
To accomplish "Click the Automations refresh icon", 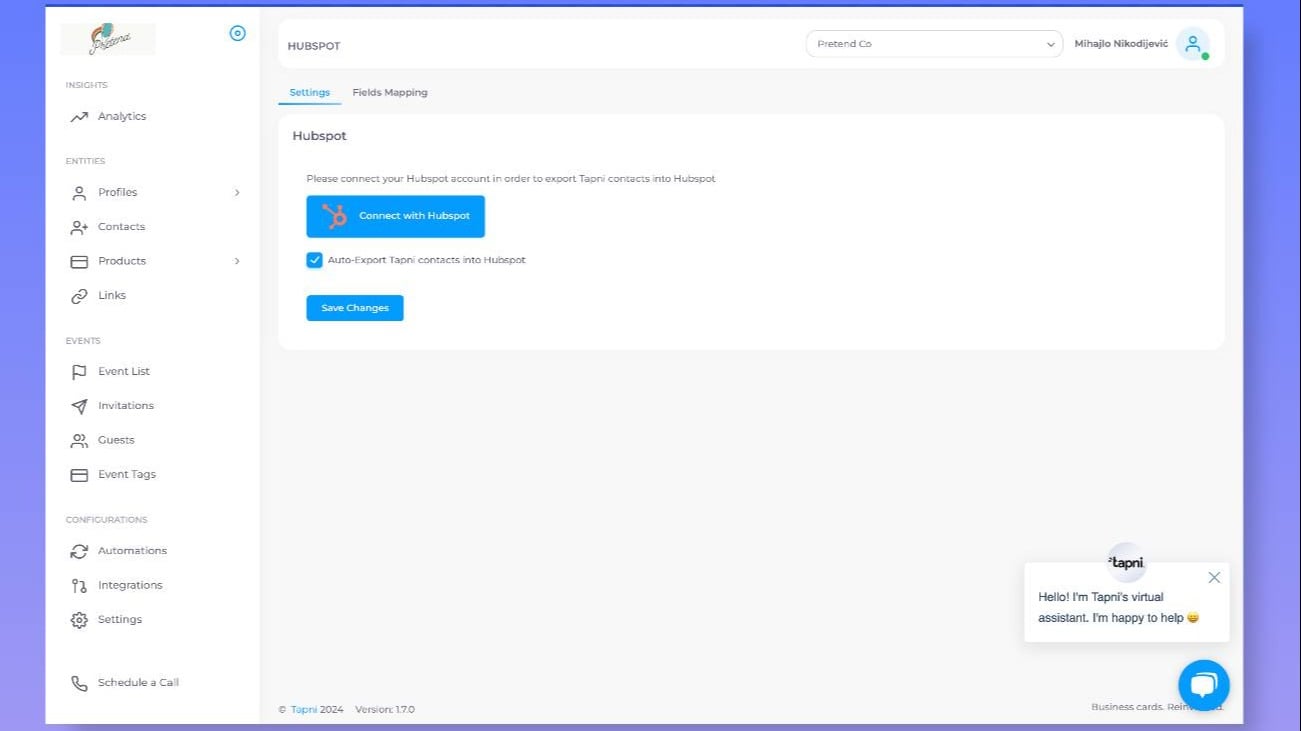I will click(79, 551).
